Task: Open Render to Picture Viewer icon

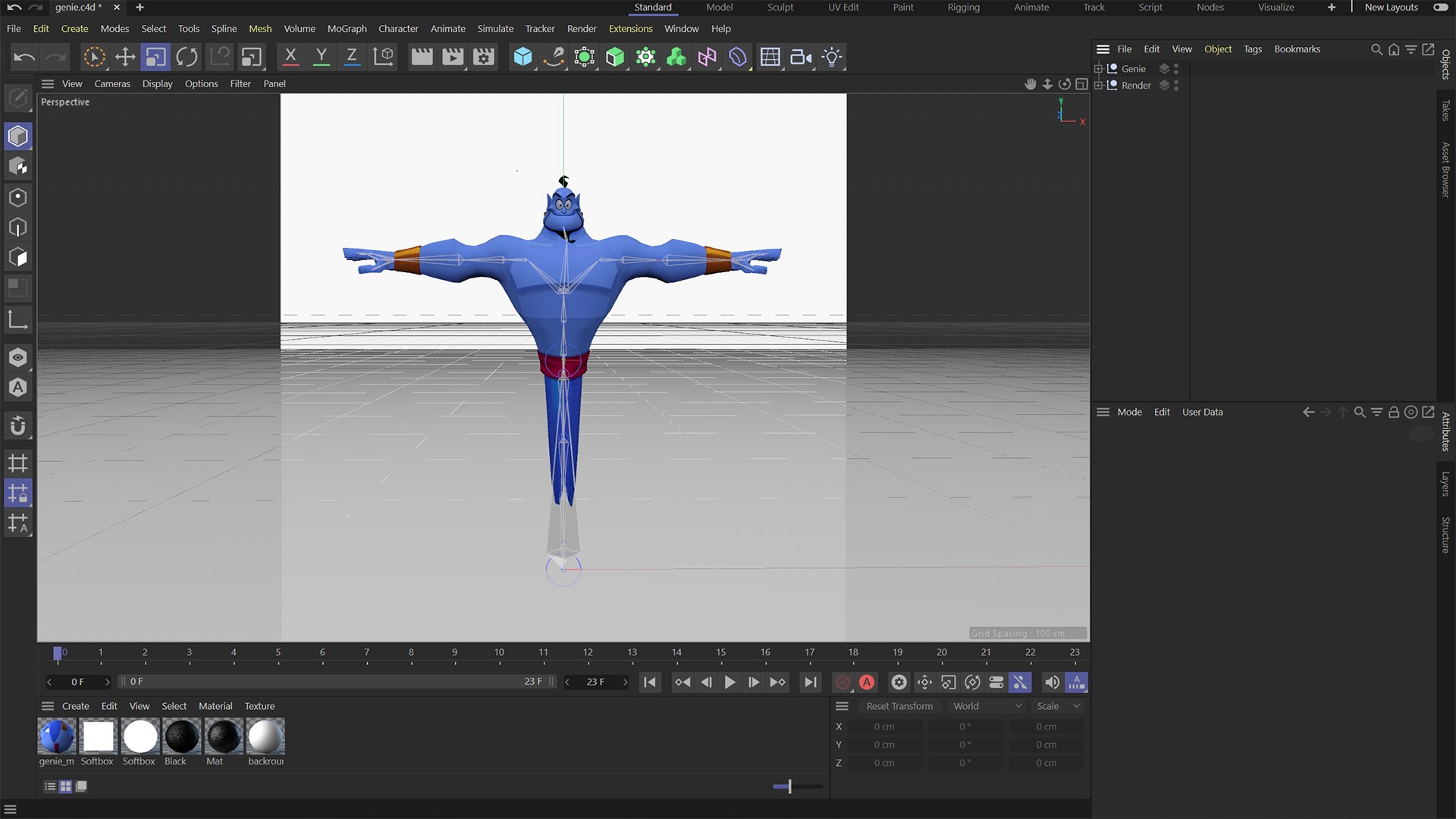Action: pyautogui.click(x=453, y=57)
